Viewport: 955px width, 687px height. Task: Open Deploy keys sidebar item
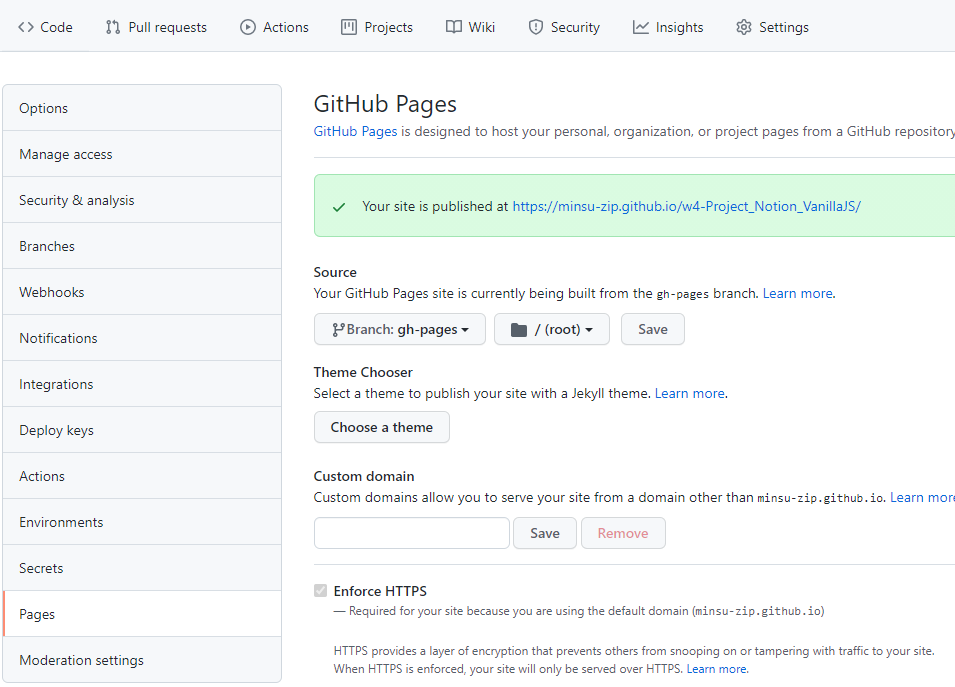pos(142,430)
